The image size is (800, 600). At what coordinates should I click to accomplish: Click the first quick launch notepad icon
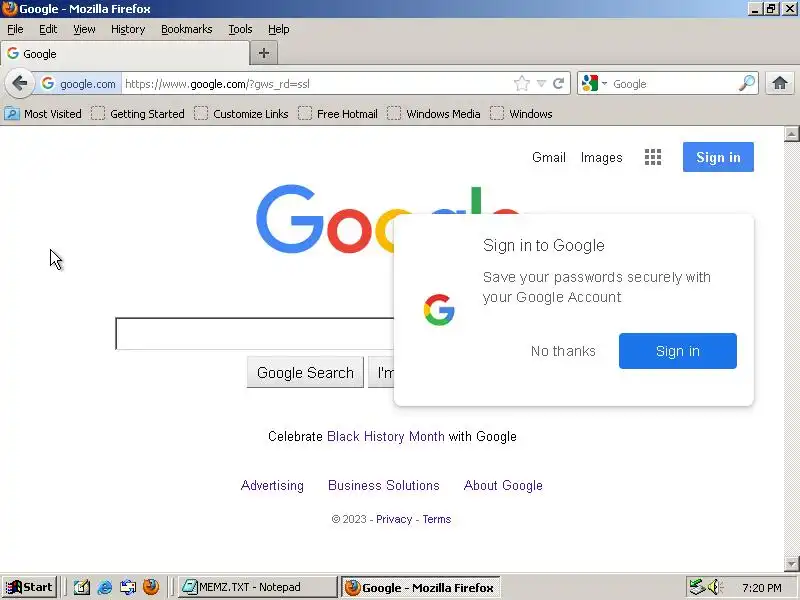click(x=82, y=587)
